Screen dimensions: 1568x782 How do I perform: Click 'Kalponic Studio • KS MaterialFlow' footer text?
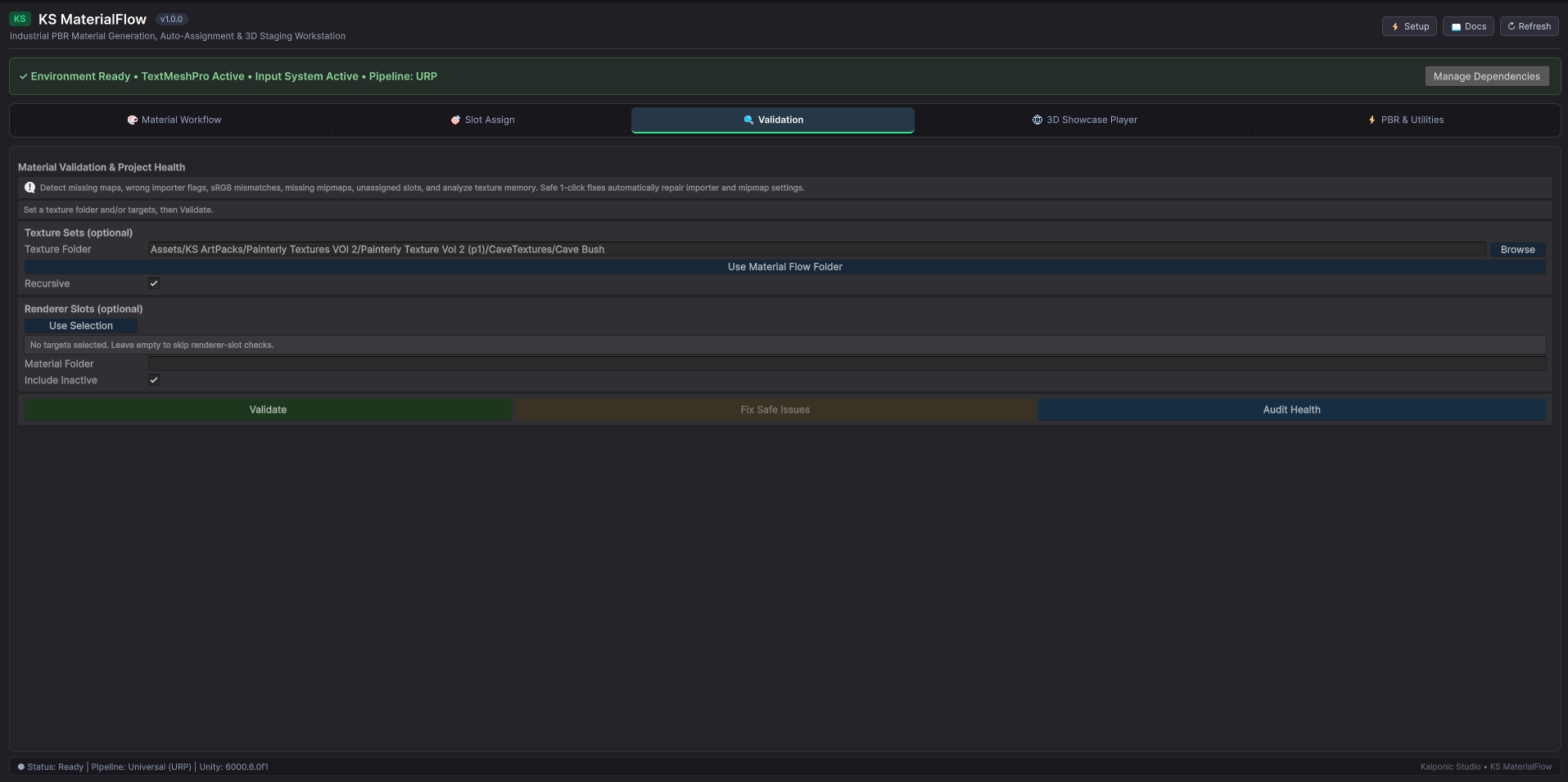(x=1486, y=767)
